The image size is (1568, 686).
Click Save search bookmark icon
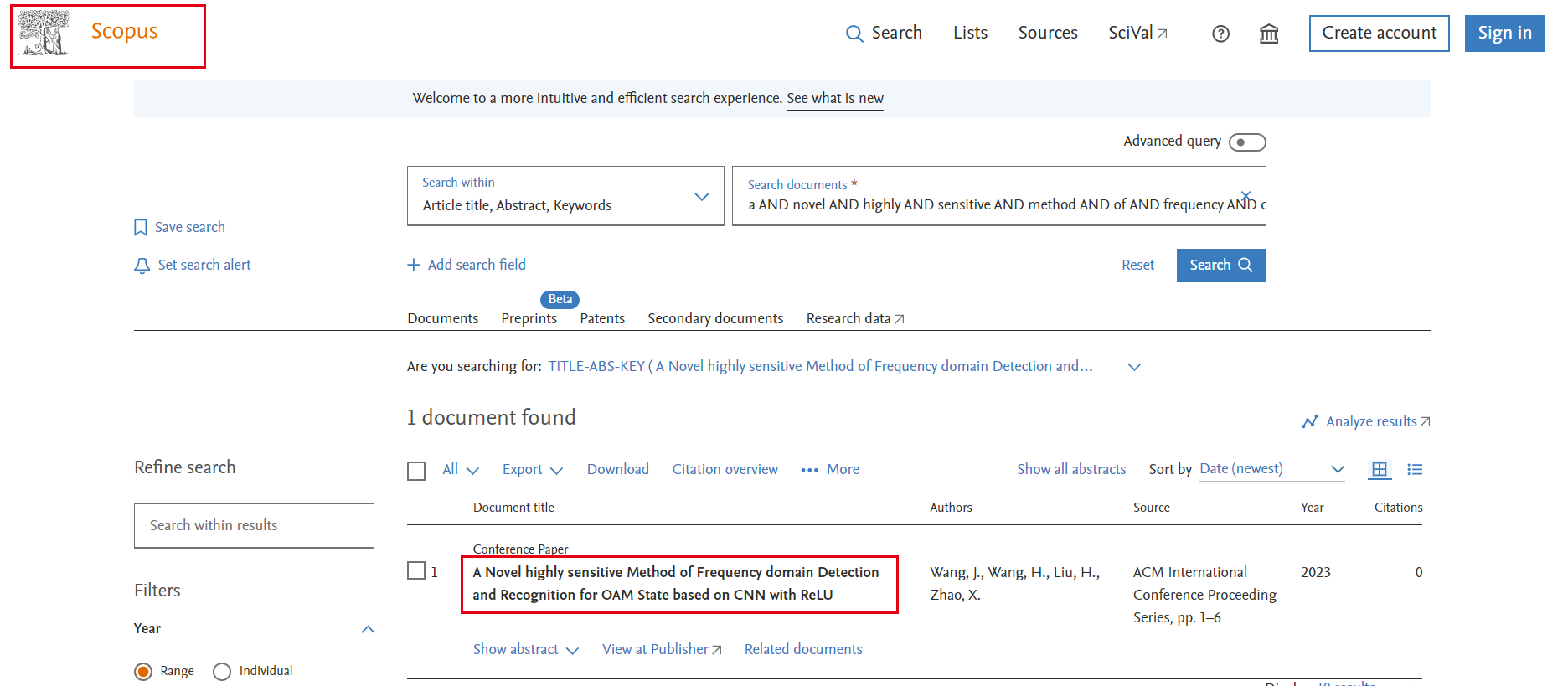pos(141,227)
